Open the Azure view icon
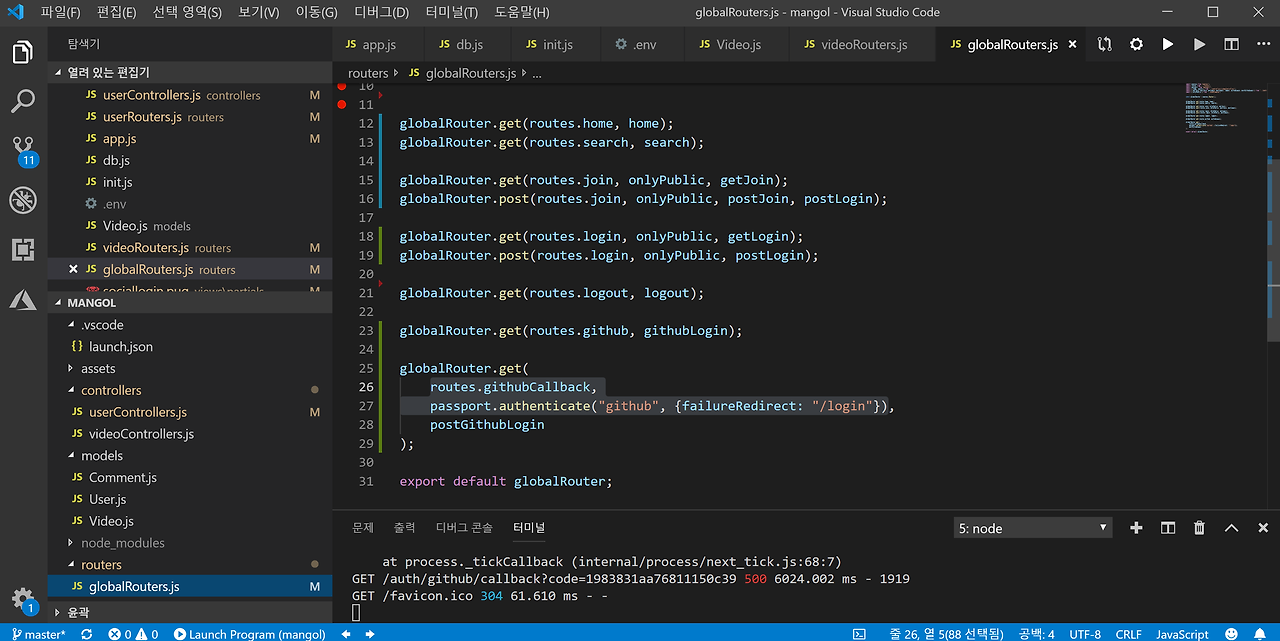 (23, 299)
